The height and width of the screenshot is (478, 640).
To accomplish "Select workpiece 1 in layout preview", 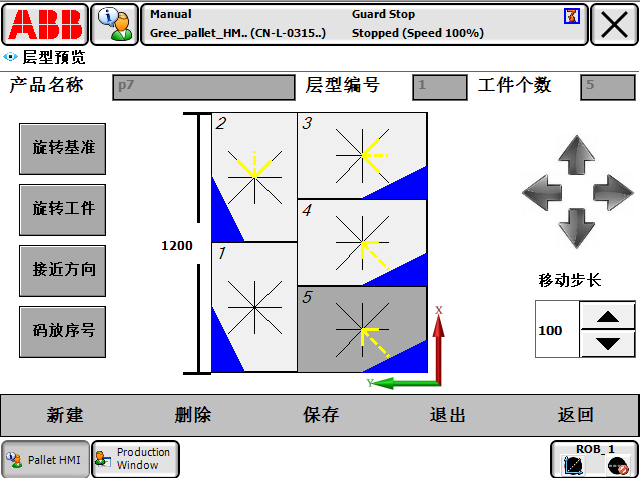I will (254, 307).
